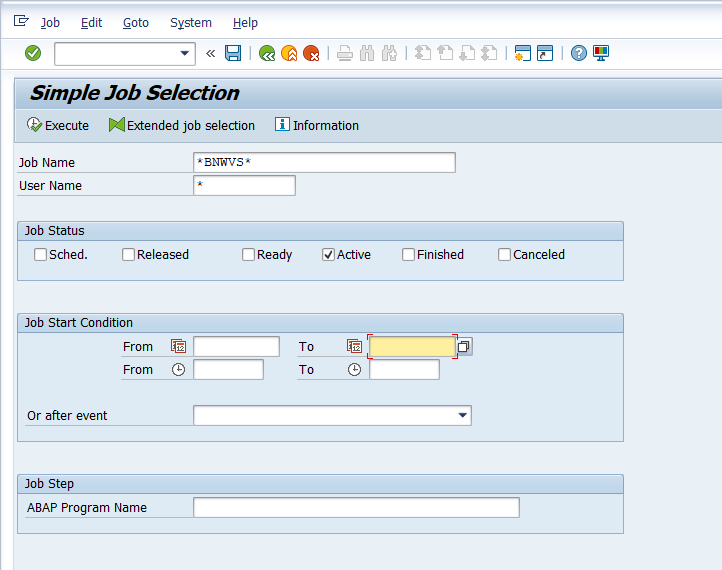The width and height of the screenshot is (722, 570).
Task: Click the Extended job selection button
Action: (182, 125)
